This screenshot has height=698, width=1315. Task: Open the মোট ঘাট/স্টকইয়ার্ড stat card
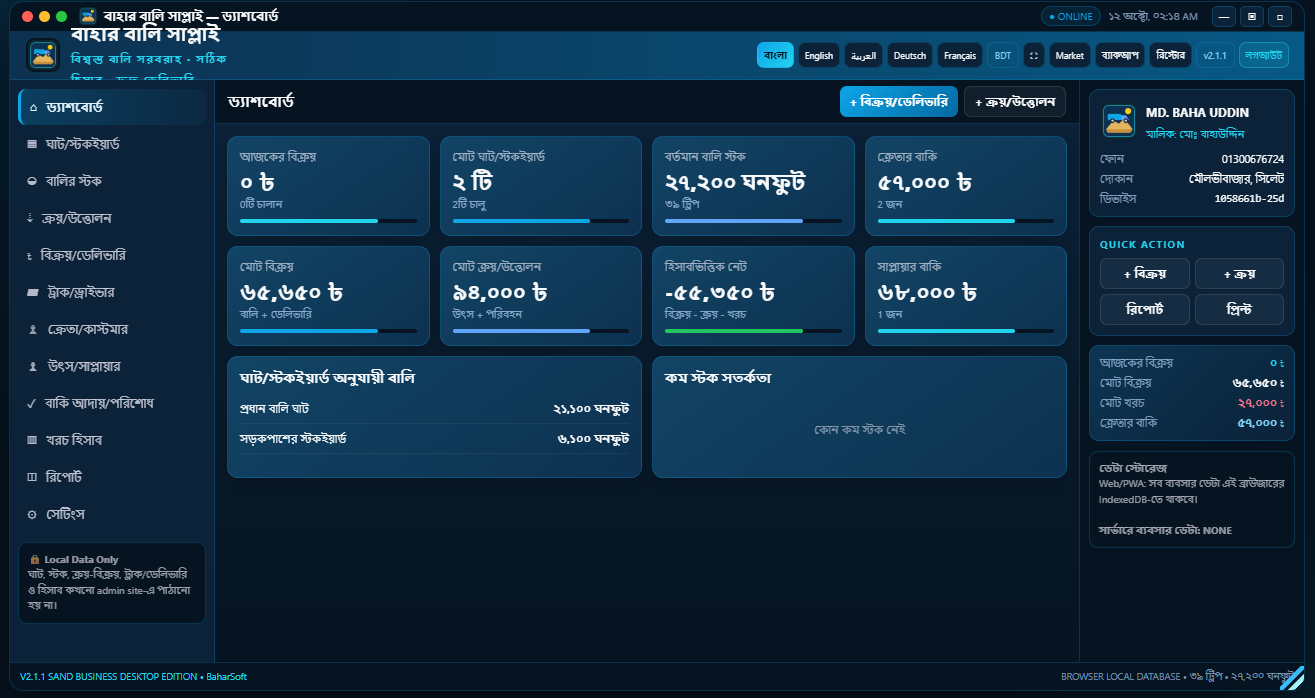click(541, 186)
